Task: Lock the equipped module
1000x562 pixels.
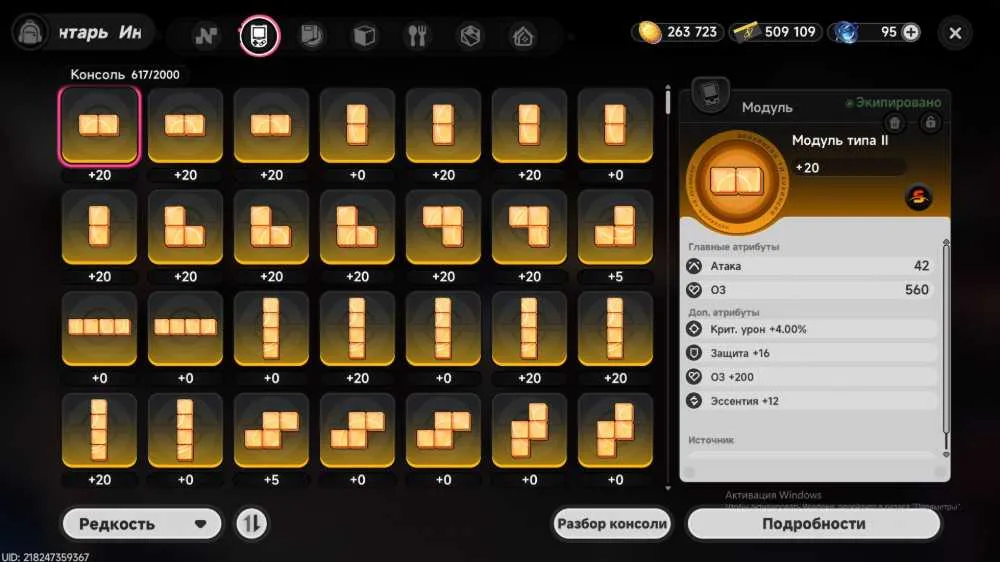Action: 930,122
